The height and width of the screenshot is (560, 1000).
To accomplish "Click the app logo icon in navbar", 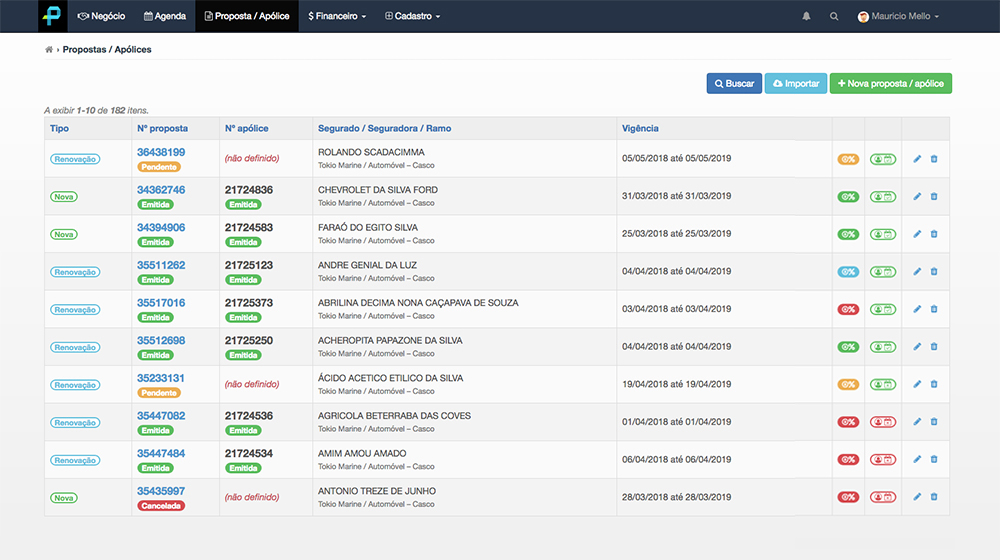I will point(53,16).
